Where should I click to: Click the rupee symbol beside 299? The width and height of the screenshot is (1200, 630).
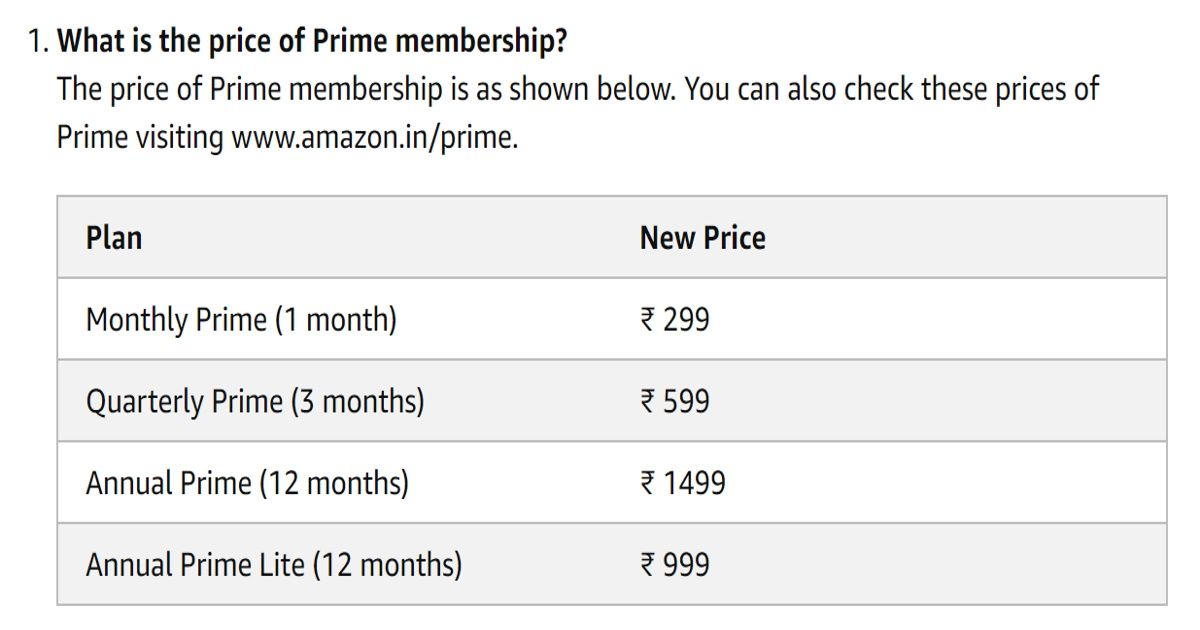[648, 320]
